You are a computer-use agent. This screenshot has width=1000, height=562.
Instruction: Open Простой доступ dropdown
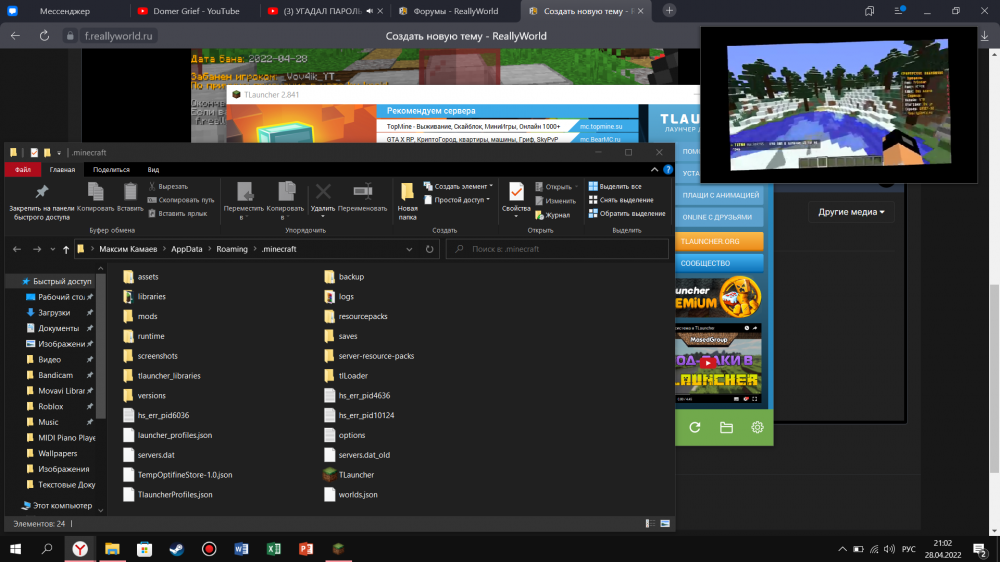[457, 200]
